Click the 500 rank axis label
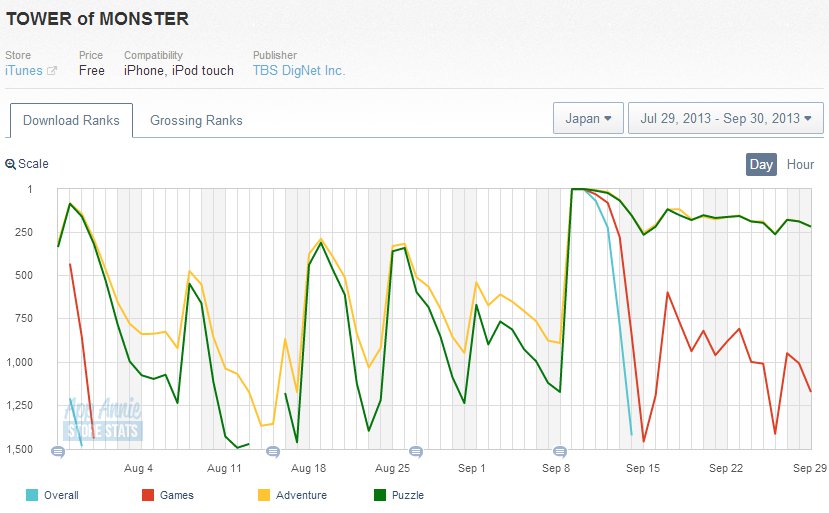 coord(24,276)
